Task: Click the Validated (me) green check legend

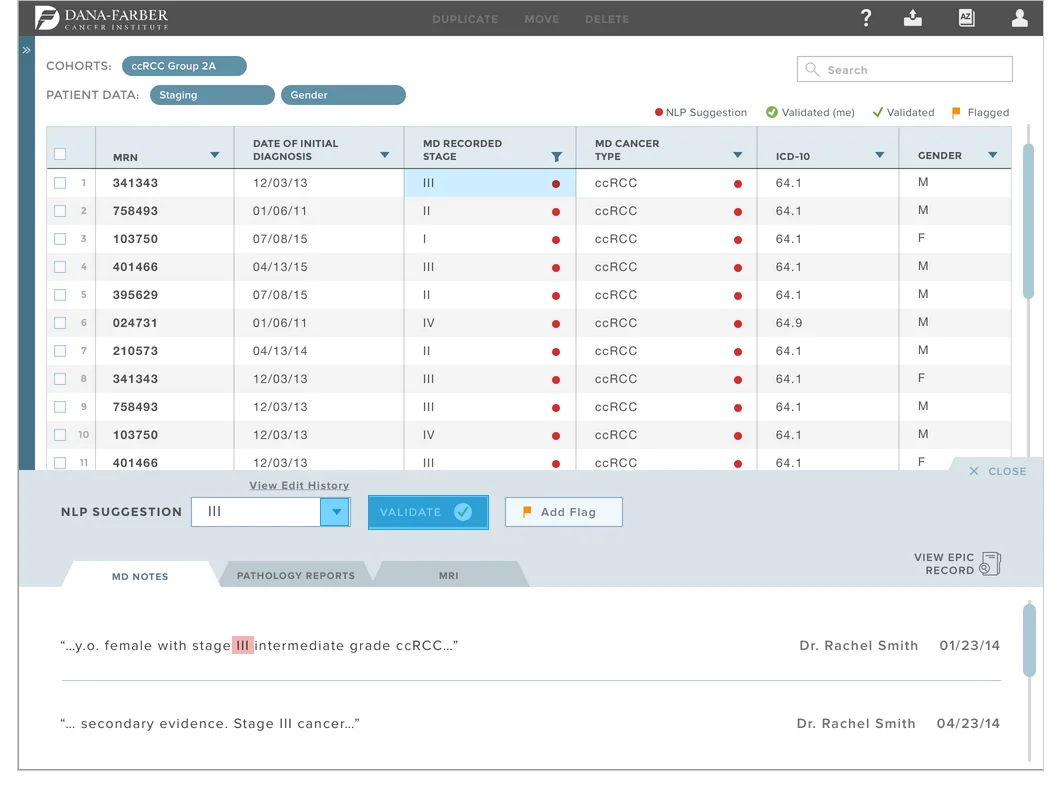Action: point(771,112)
